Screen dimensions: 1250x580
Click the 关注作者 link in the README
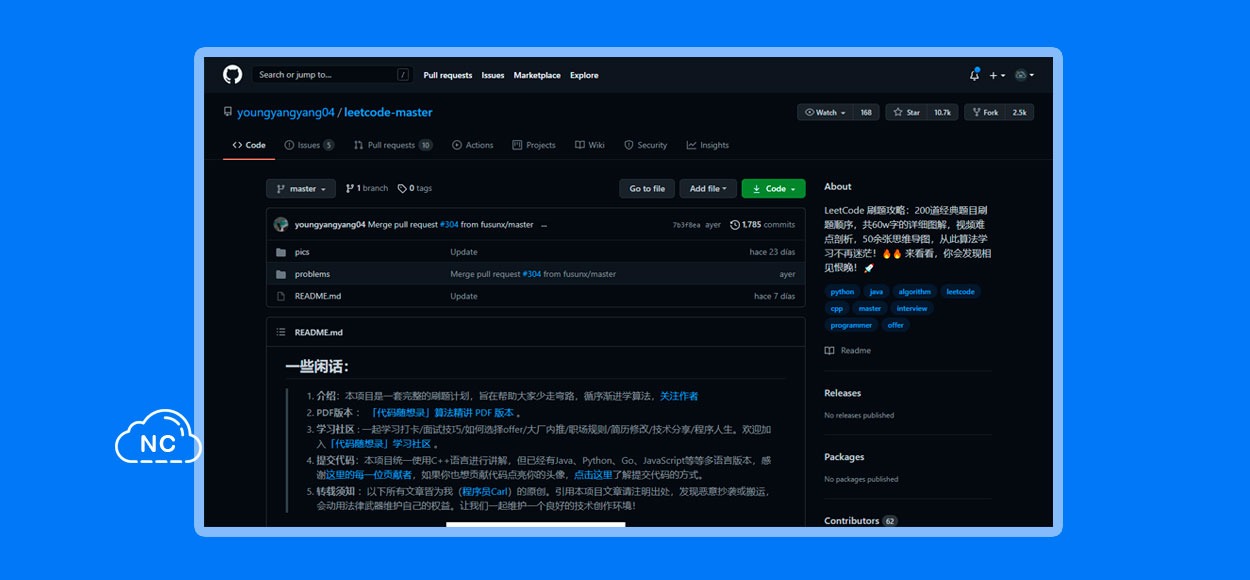[679, 396]
